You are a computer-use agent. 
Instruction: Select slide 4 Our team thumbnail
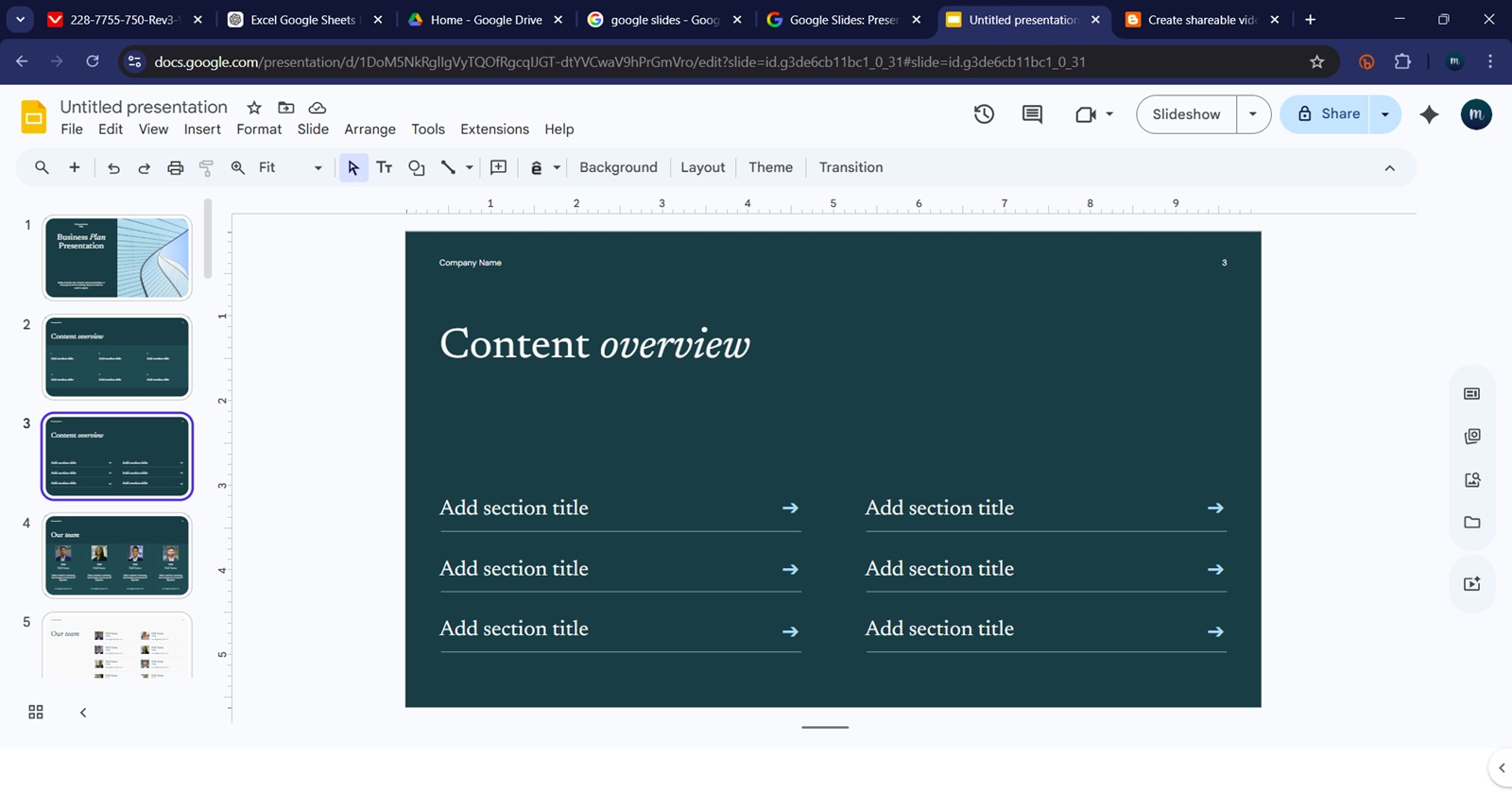(x=117, y=555)
